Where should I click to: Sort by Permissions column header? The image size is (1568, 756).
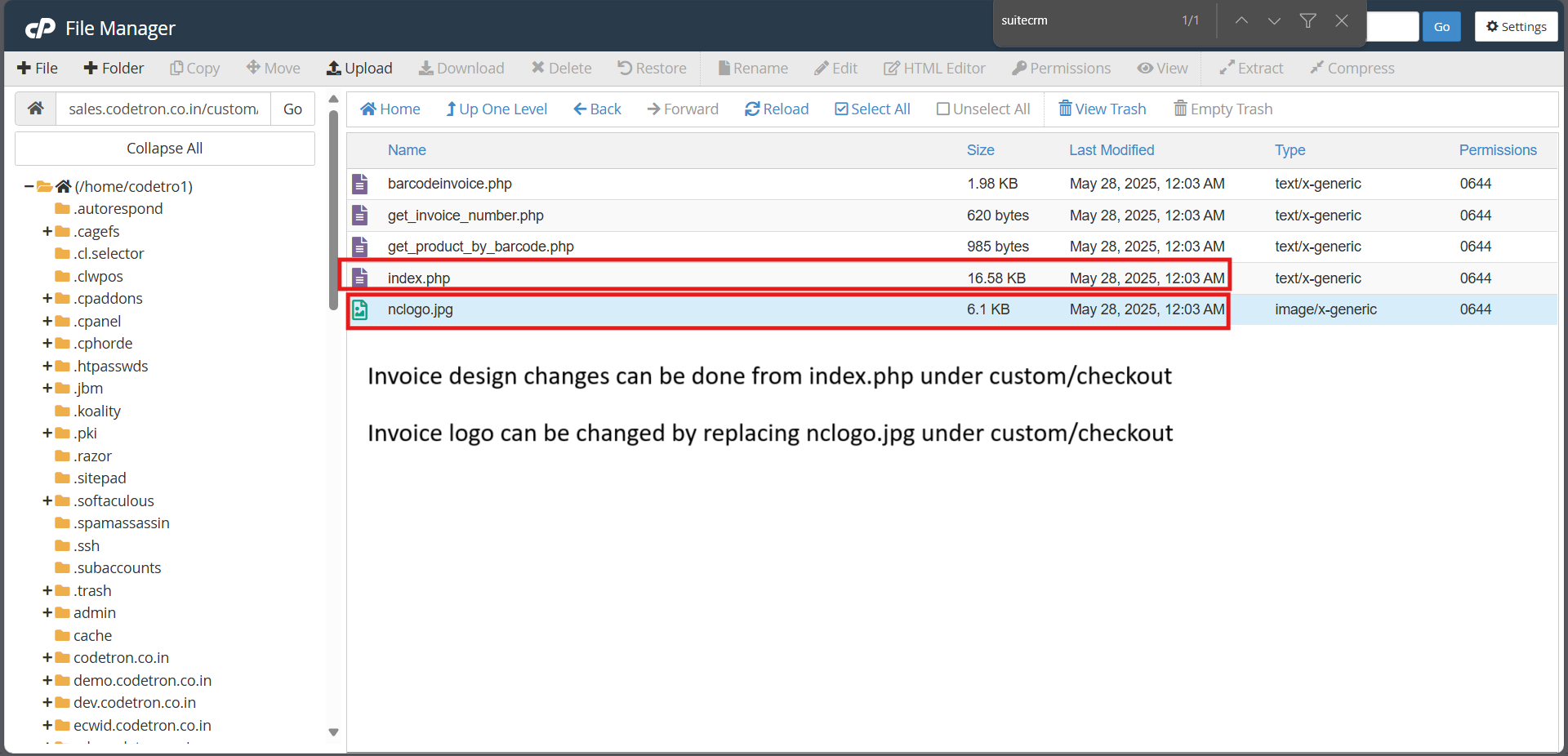point(1498,150)
